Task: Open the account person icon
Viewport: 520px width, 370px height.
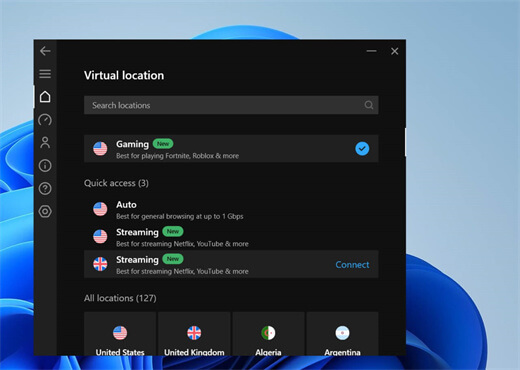Action: tap(45, 143)
